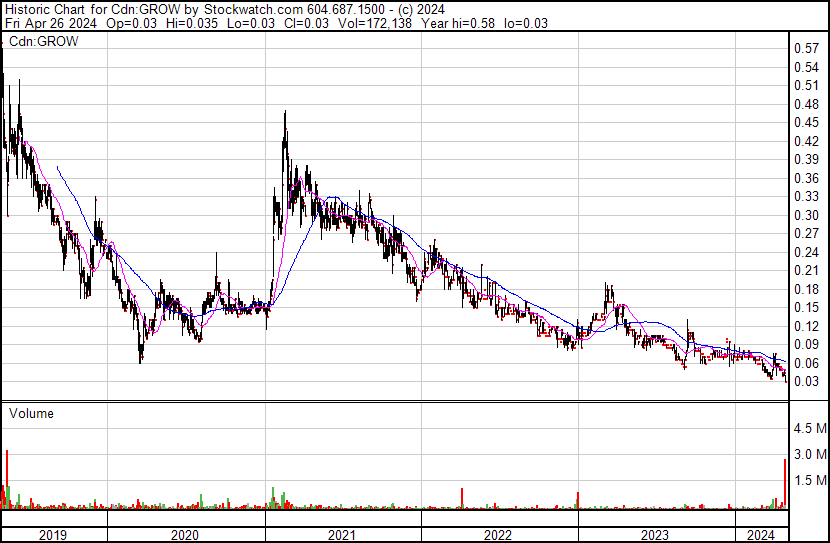Click the Stockwatch.com text in header
Image resolution: width=830 pixels, height=543 pixels.
(x=254, y=10)
